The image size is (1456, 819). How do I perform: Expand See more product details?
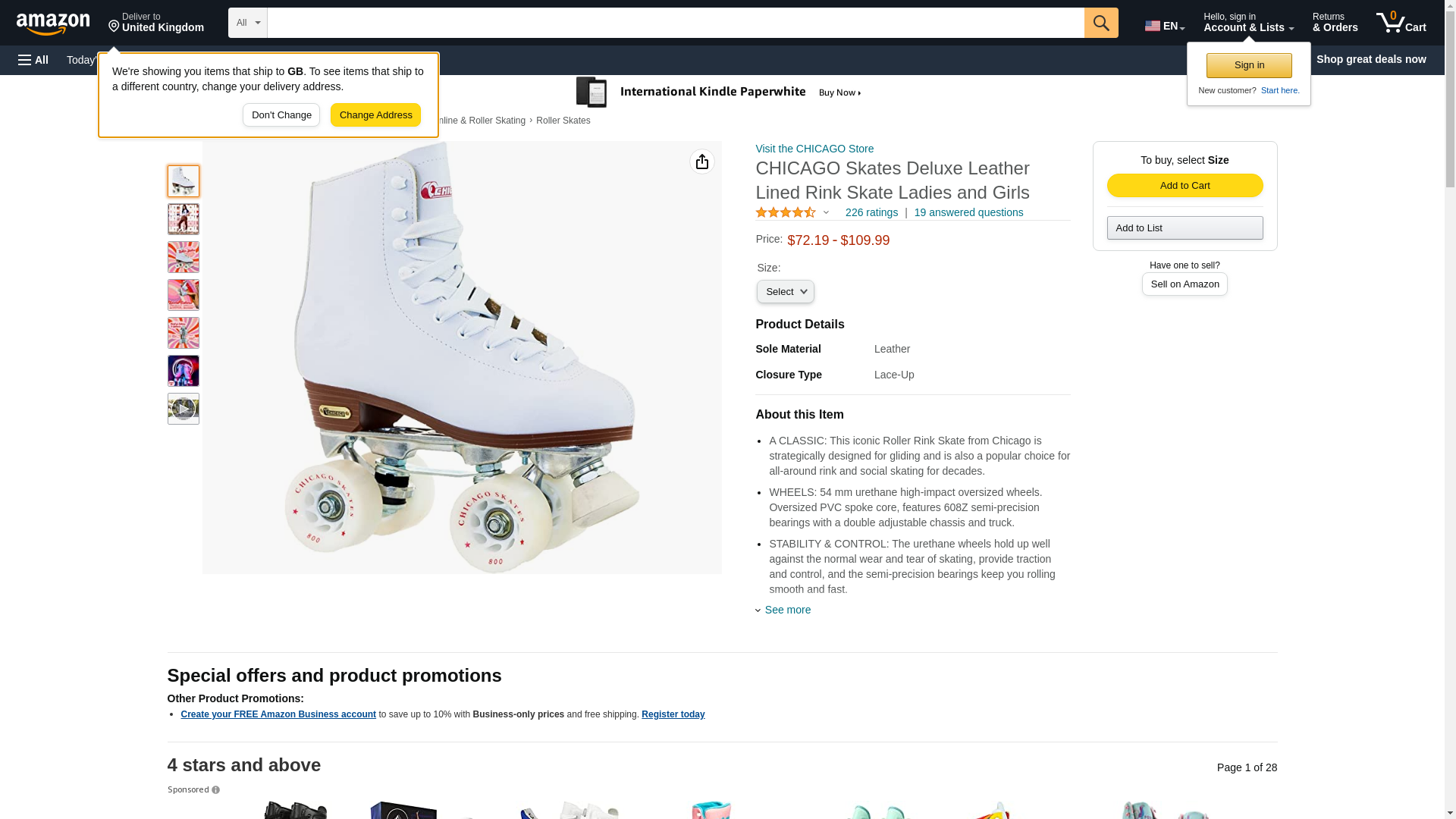click(x=787, y=610)
